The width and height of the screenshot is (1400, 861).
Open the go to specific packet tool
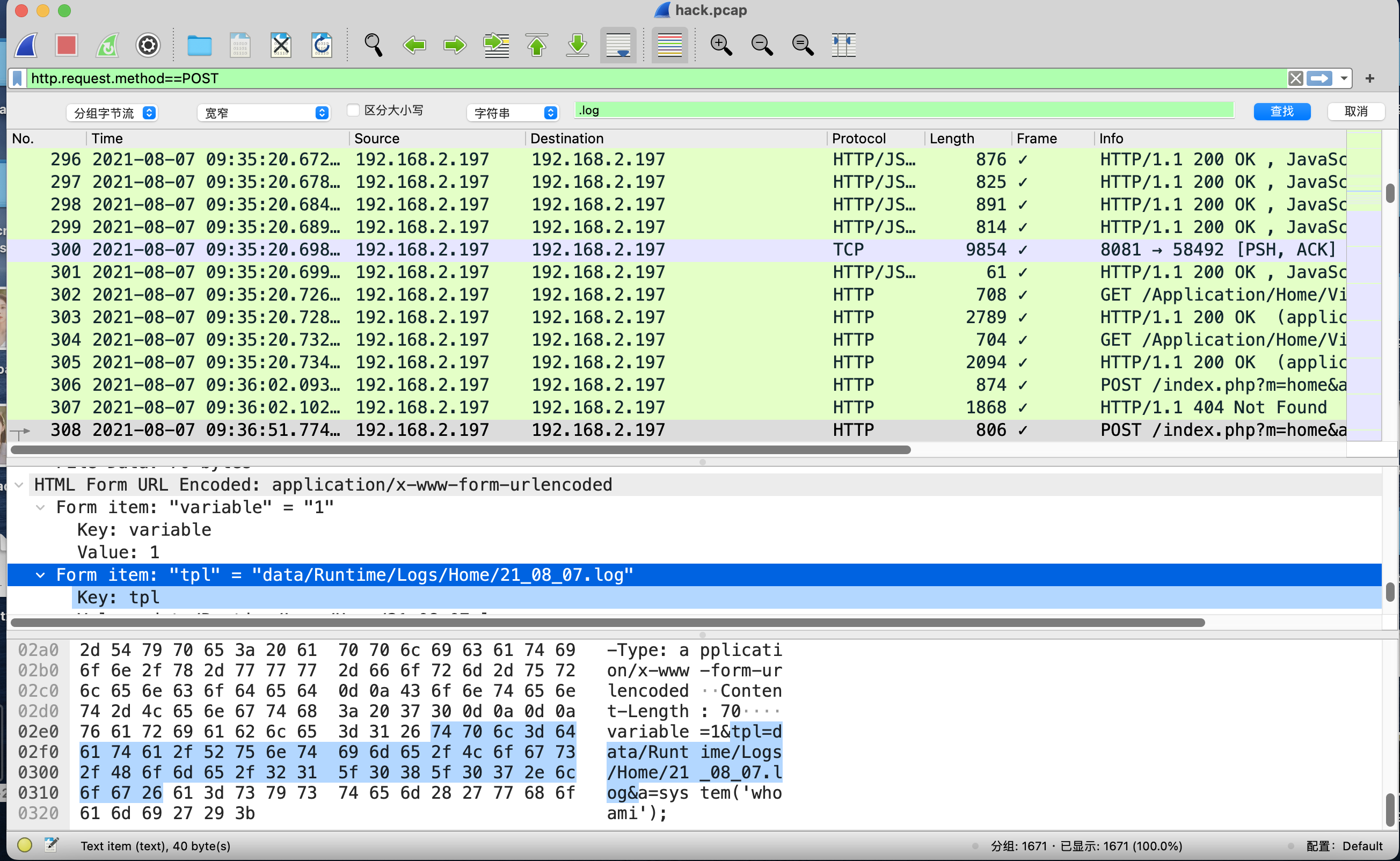[x=496, y=45]
